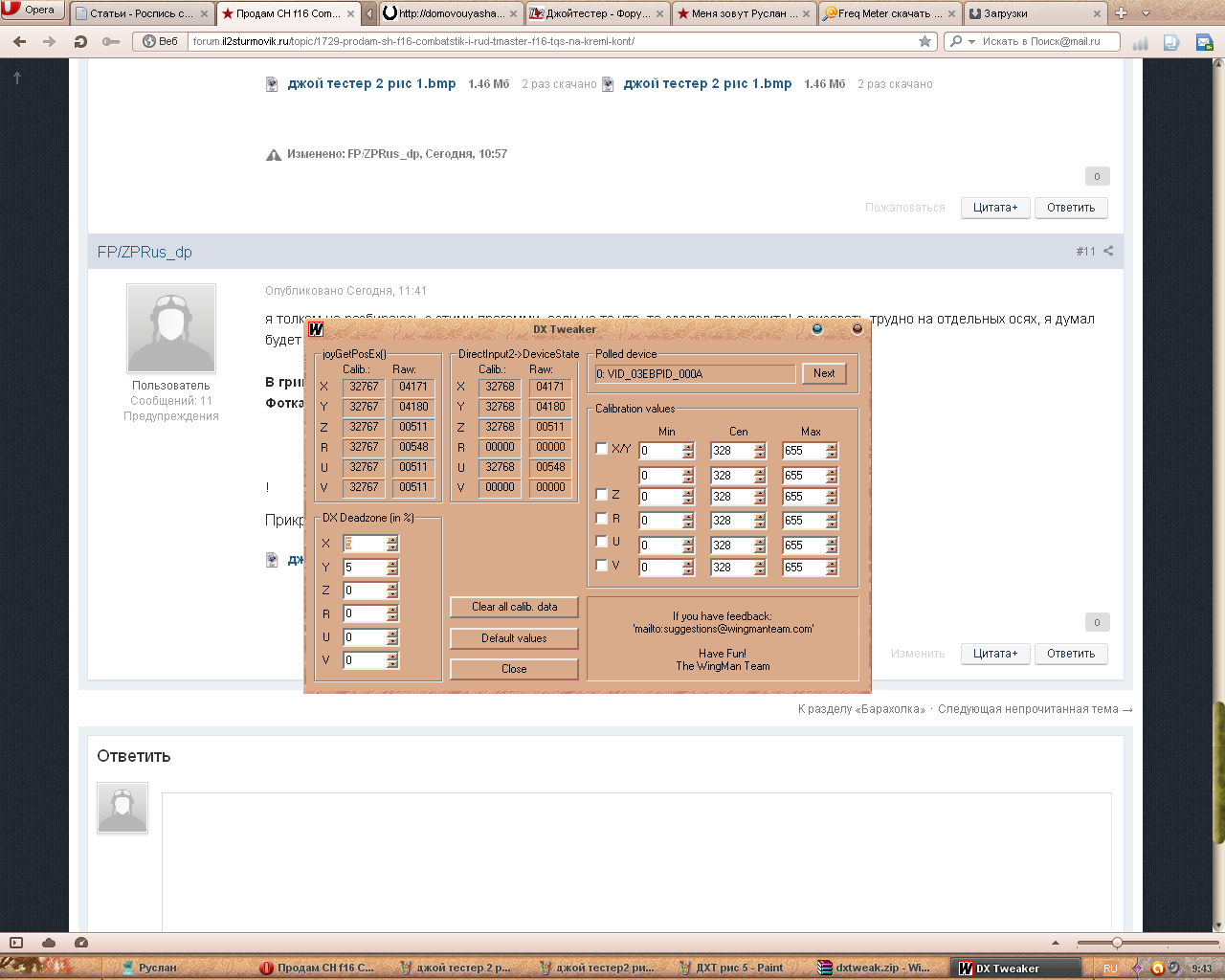Click the reload page icon
This screenshot has height=980, width=1225.
(x=80, y=41)
